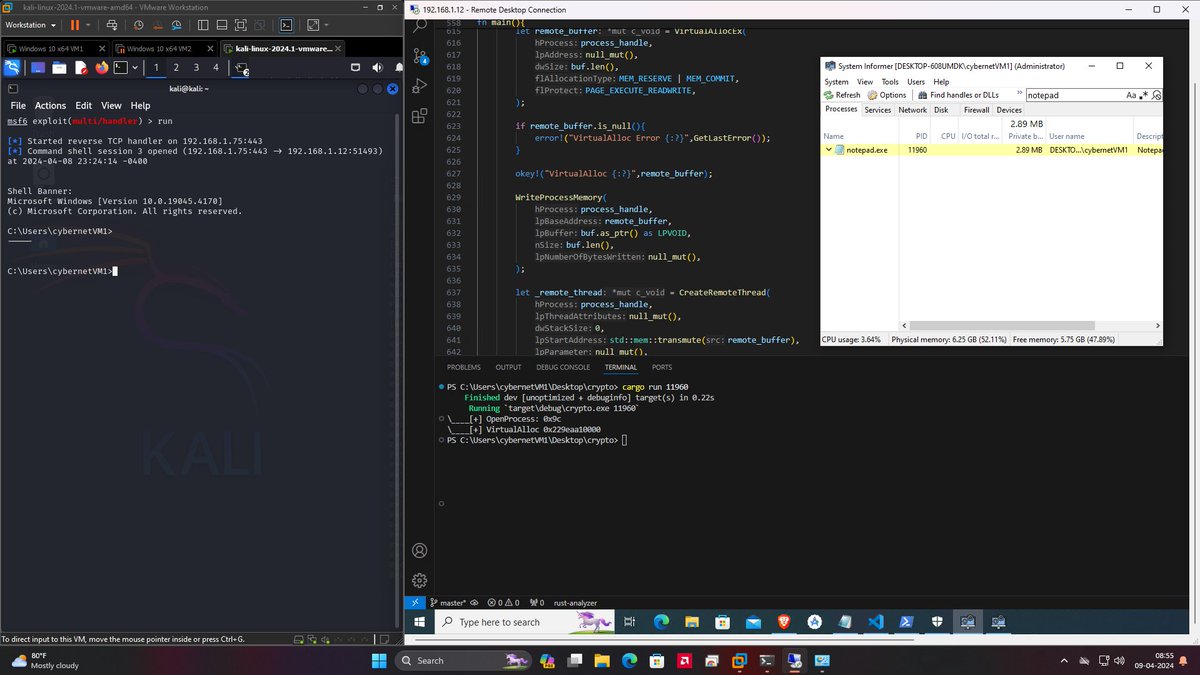Viewport: 1200px width, 675px height.
Task: Switch to Kali workspace 3
Action: pos(196,67)
